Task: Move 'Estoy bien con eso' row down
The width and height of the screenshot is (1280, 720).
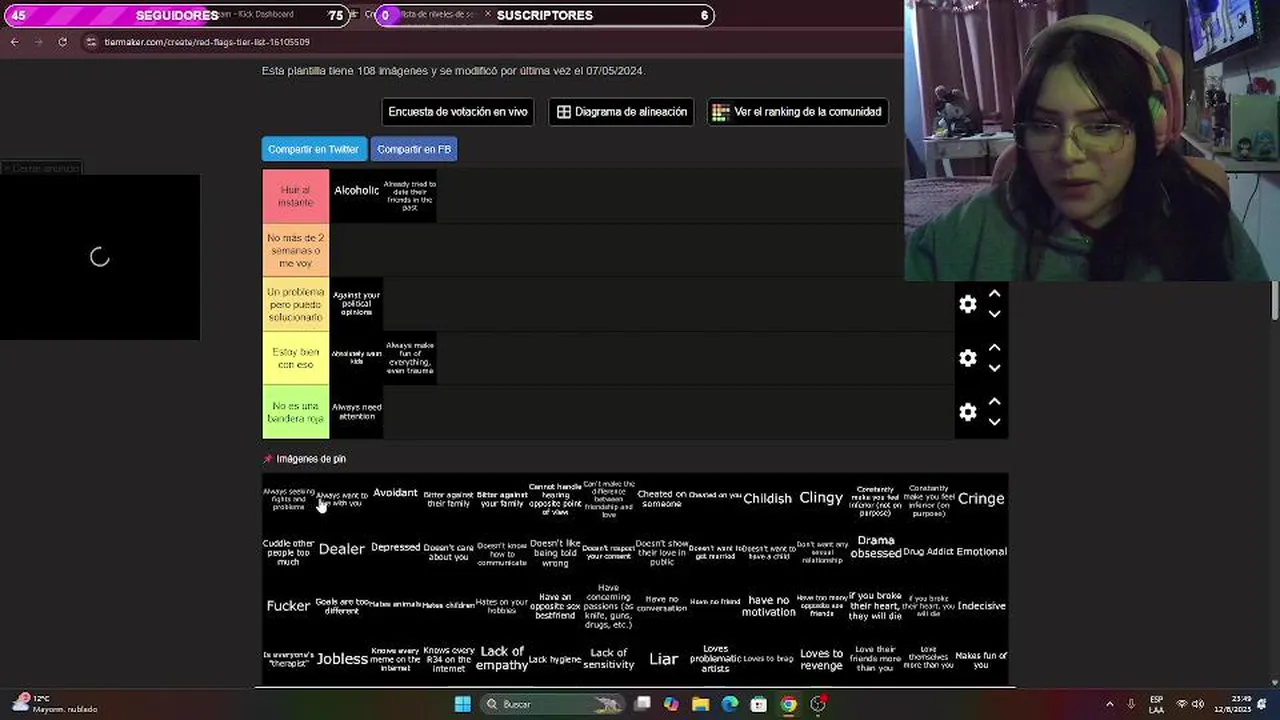Action: point(994,368)
